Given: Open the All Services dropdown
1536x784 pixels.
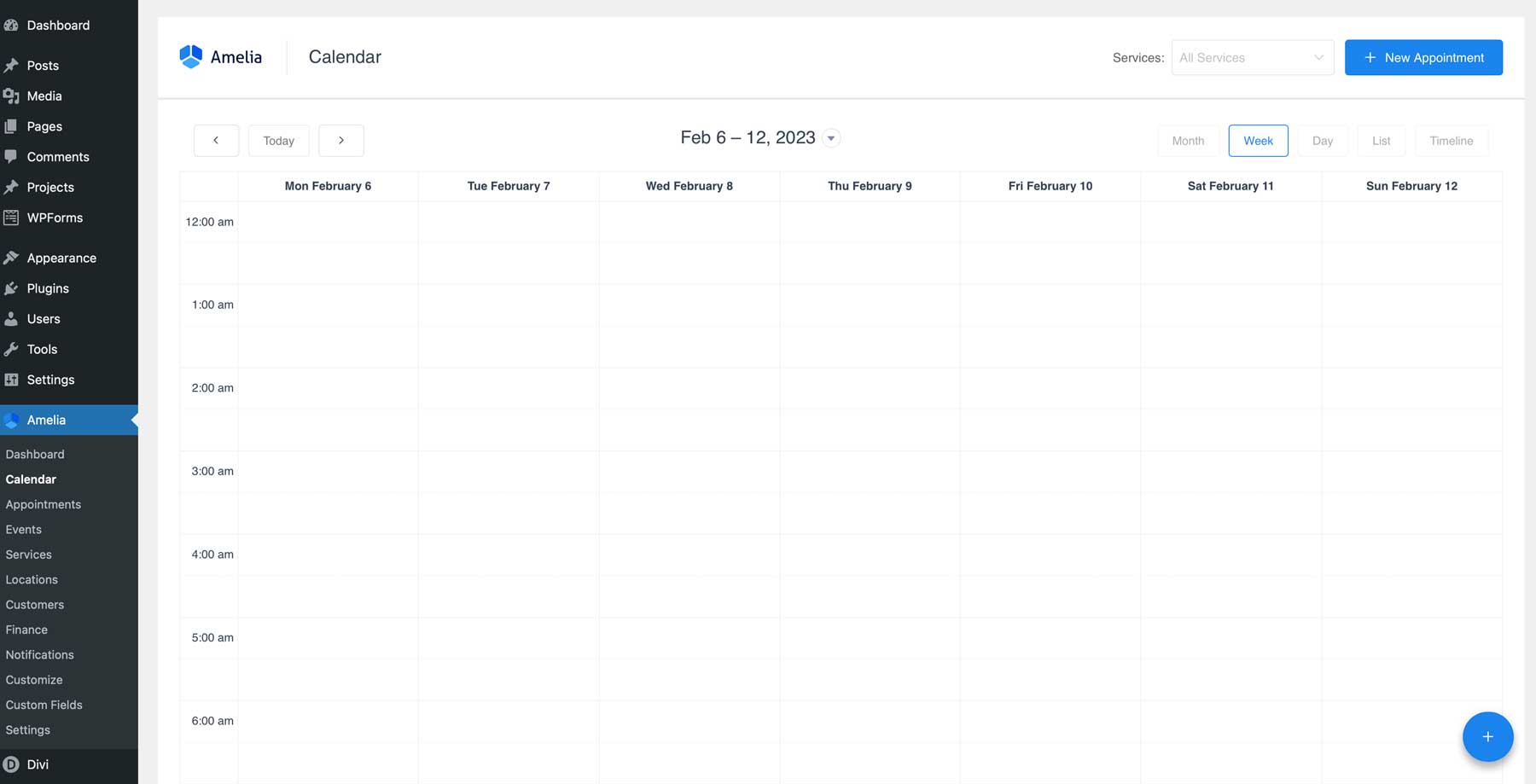Looking at the screenshot, I should click(1251, 57).
